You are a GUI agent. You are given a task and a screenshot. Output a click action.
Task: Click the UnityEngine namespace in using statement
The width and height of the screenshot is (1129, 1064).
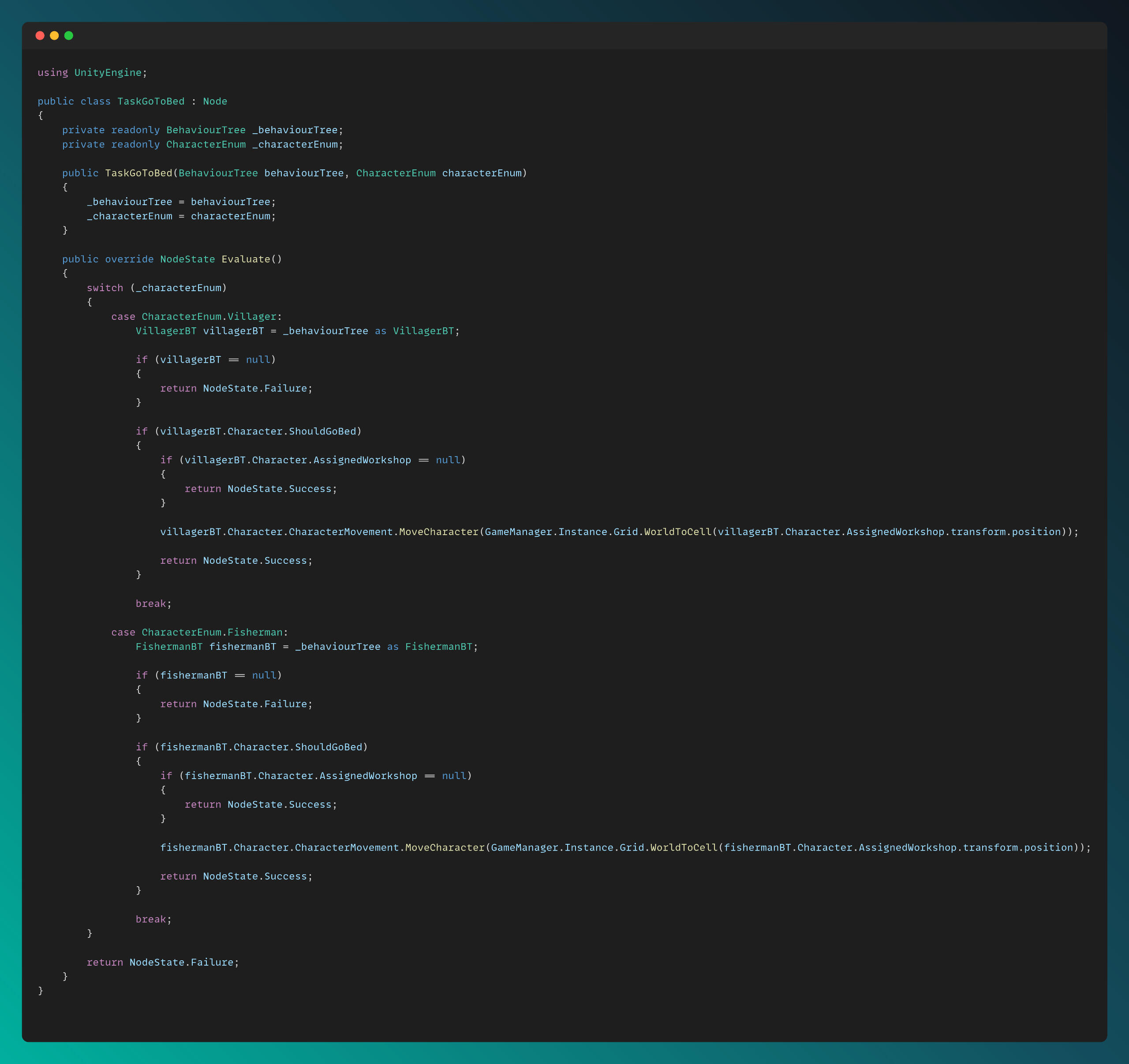click(107, 73)
